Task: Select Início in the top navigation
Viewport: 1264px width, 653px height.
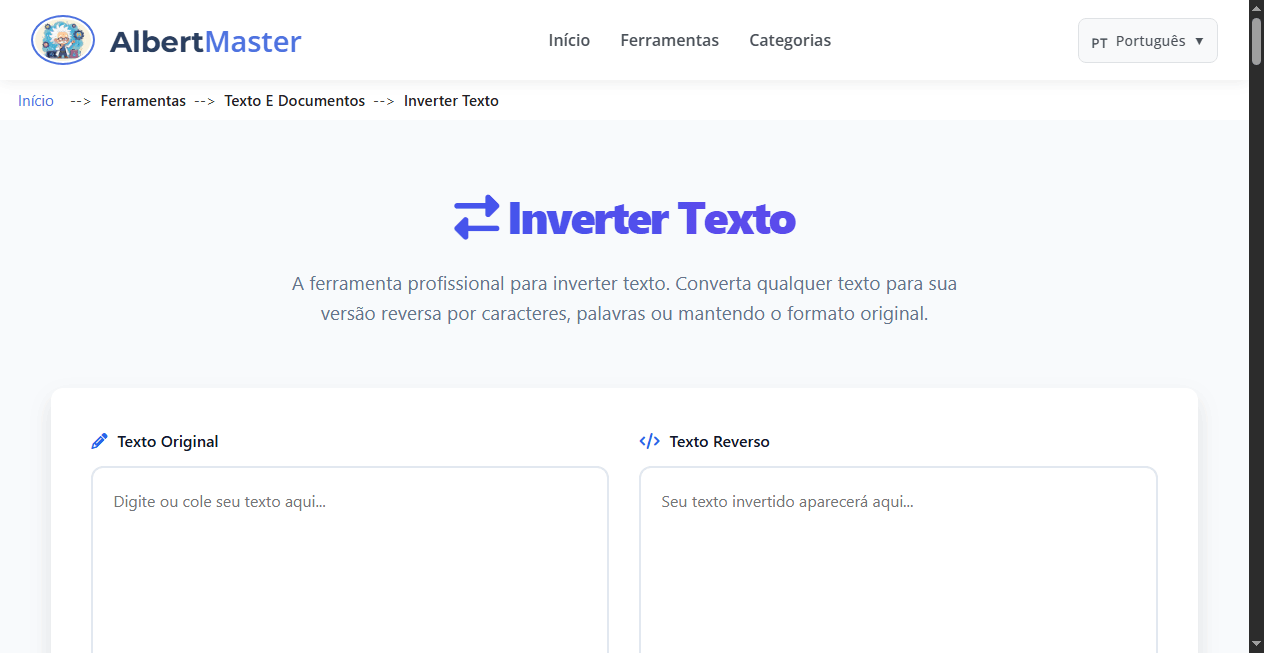Action: point(568,40)
